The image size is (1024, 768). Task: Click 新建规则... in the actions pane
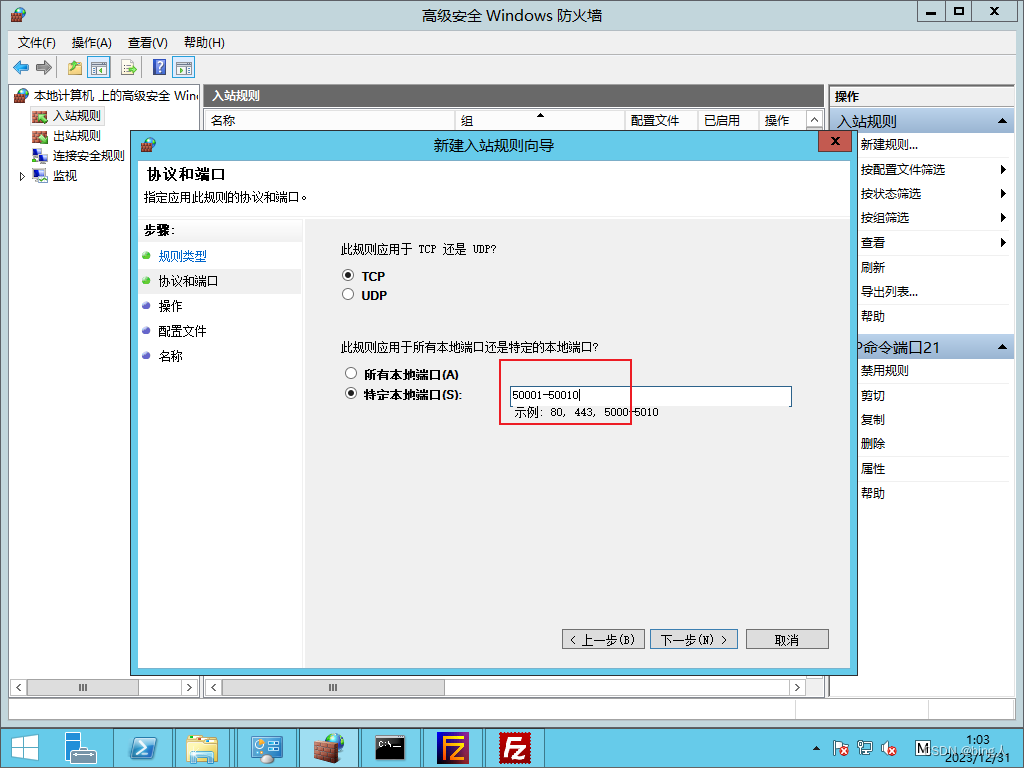click(889, 145)
